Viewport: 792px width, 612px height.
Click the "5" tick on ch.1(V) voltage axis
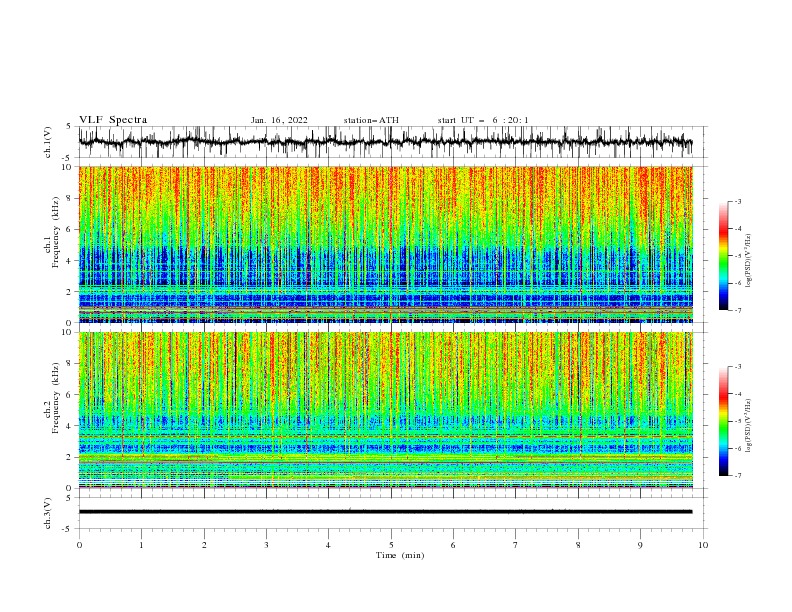[x=71, y=127]
